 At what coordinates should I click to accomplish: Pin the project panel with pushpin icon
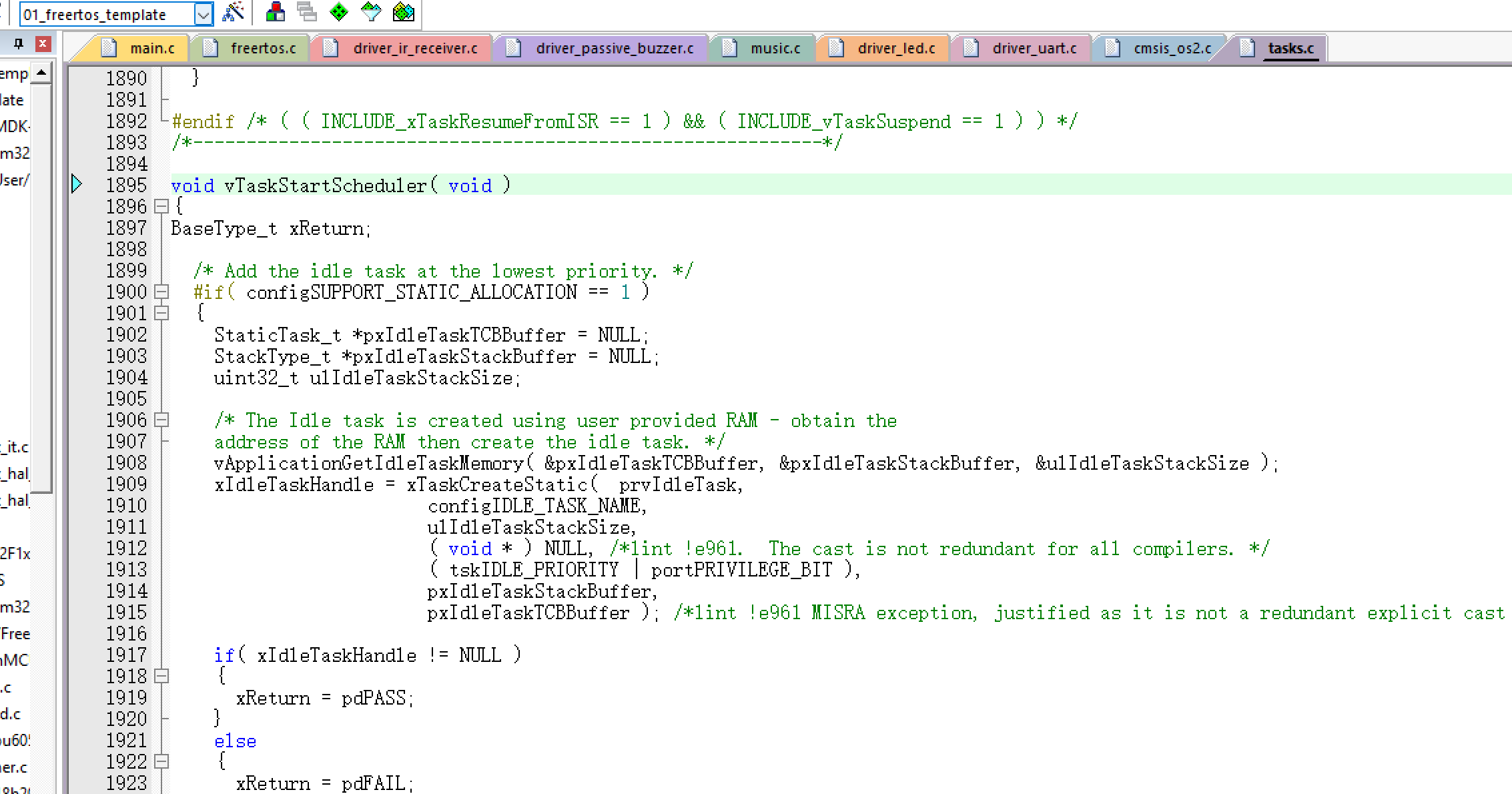coord(19,44)
